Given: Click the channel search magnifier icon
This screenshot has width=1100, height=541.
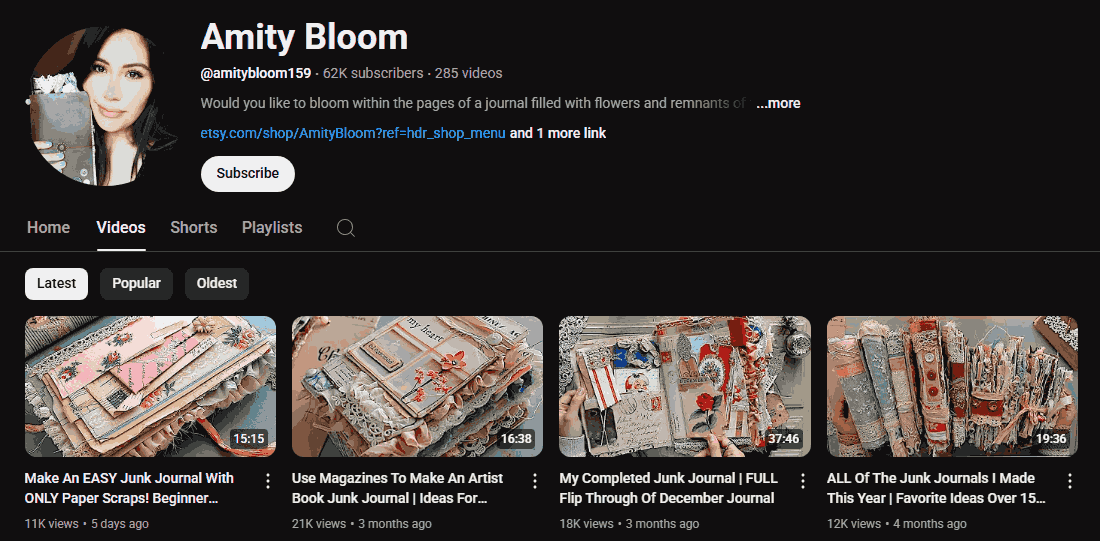Looking at the screenshot, I should [346, 228].
